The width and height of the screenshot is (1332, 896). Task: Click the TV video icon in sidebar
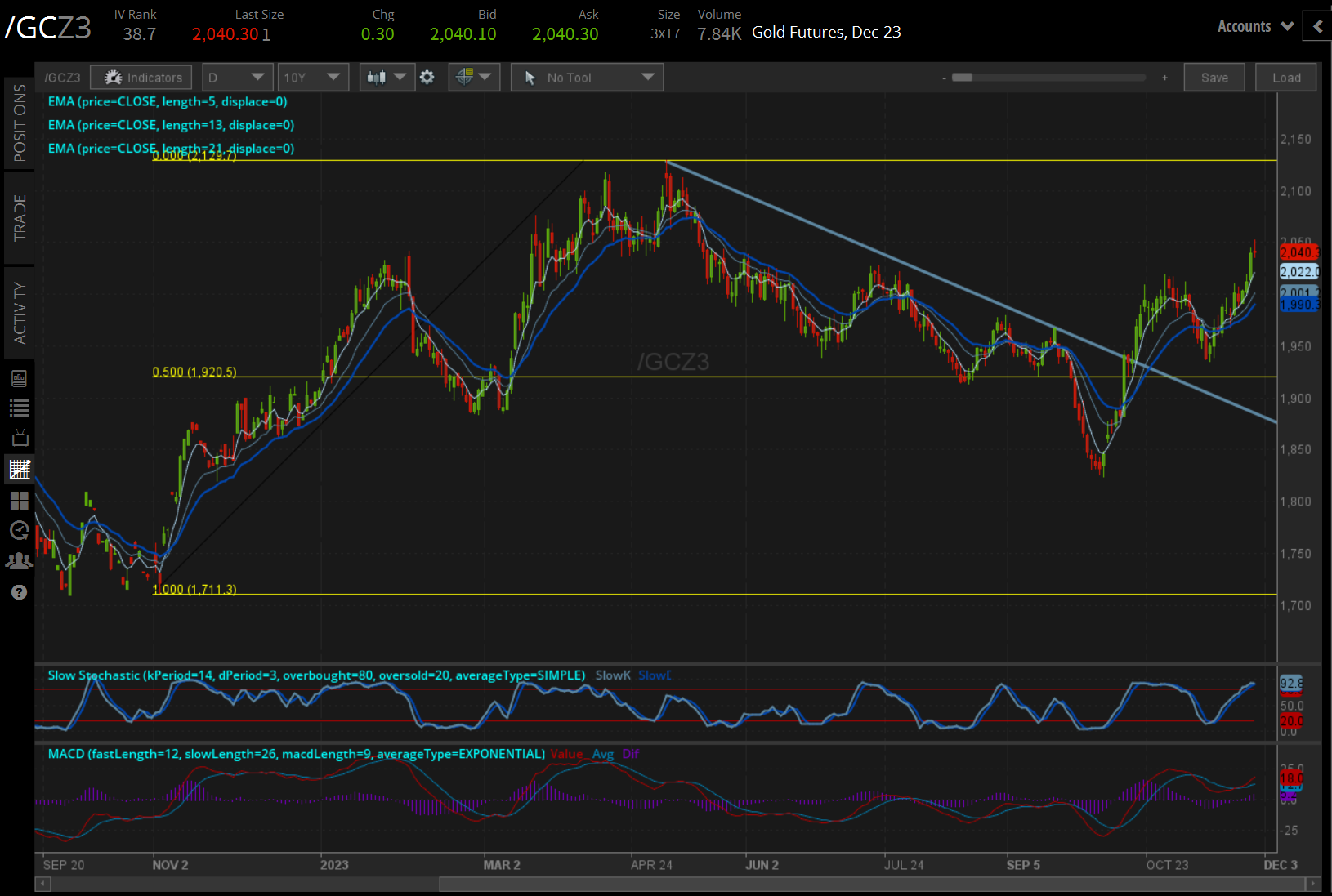pos(20,438)
